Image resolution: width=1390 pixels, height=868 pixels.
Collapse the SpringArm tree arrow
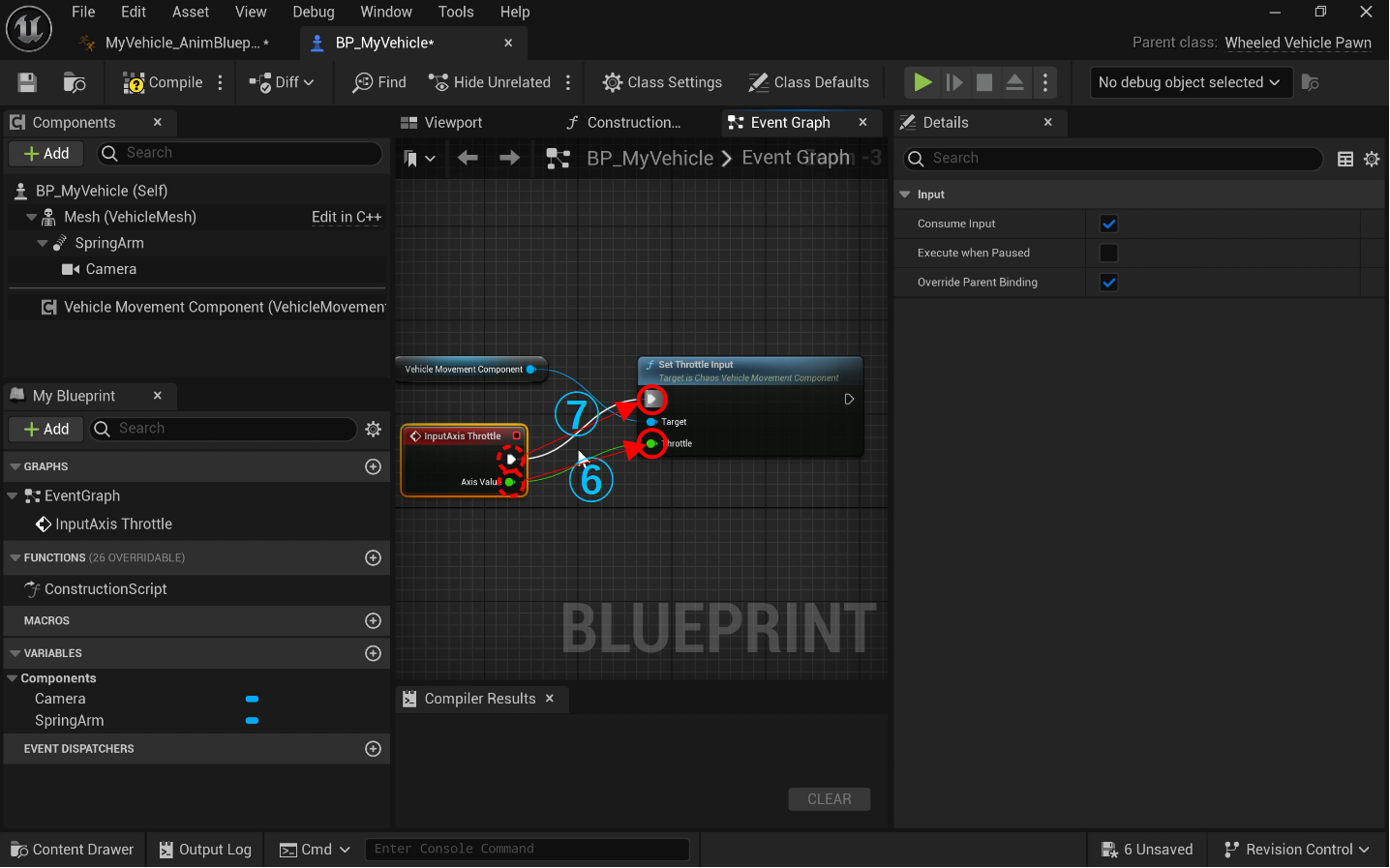pyautogui.click(x=43, y=243)
